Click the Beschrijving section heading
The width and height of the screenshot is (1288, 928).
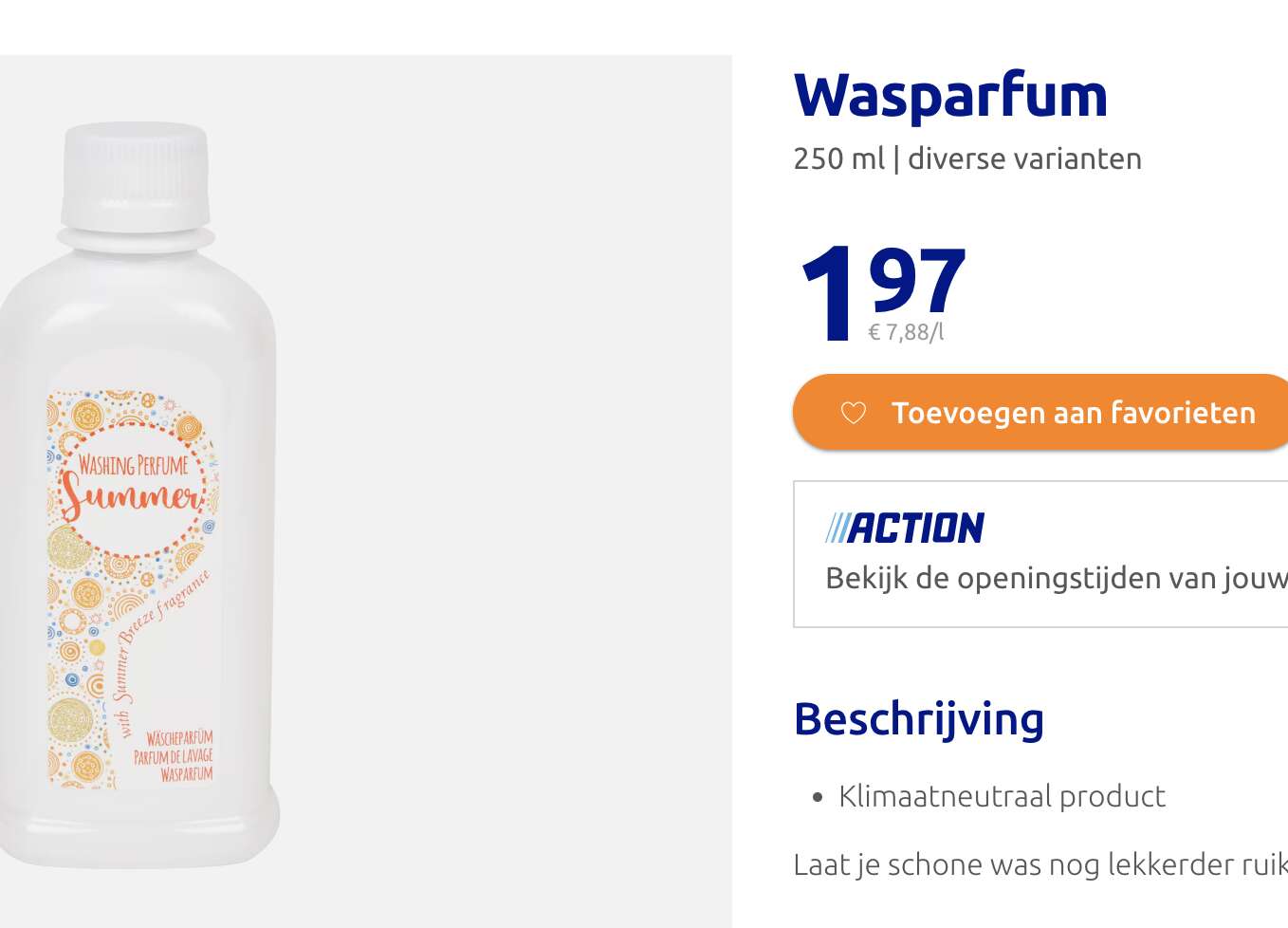[x=919, y=718]
